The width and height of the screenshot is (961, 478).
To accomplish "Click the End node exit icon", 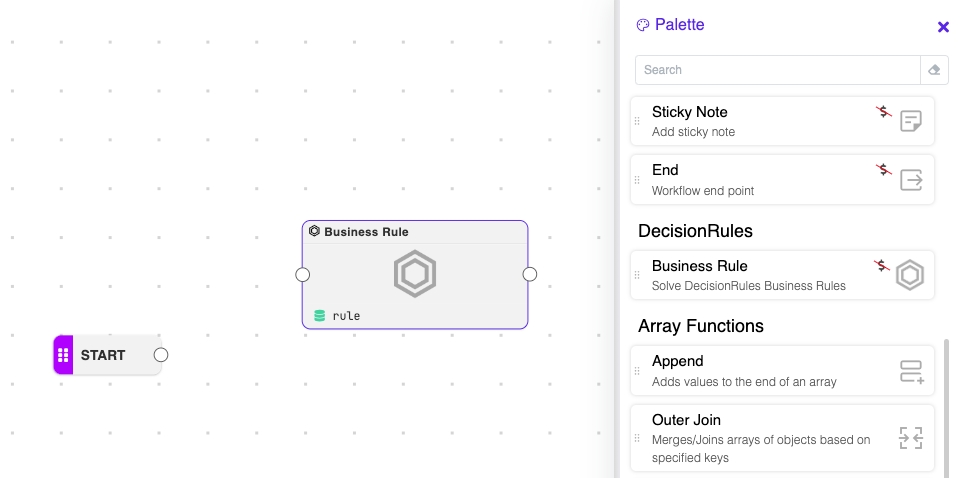I will point(910,180).
